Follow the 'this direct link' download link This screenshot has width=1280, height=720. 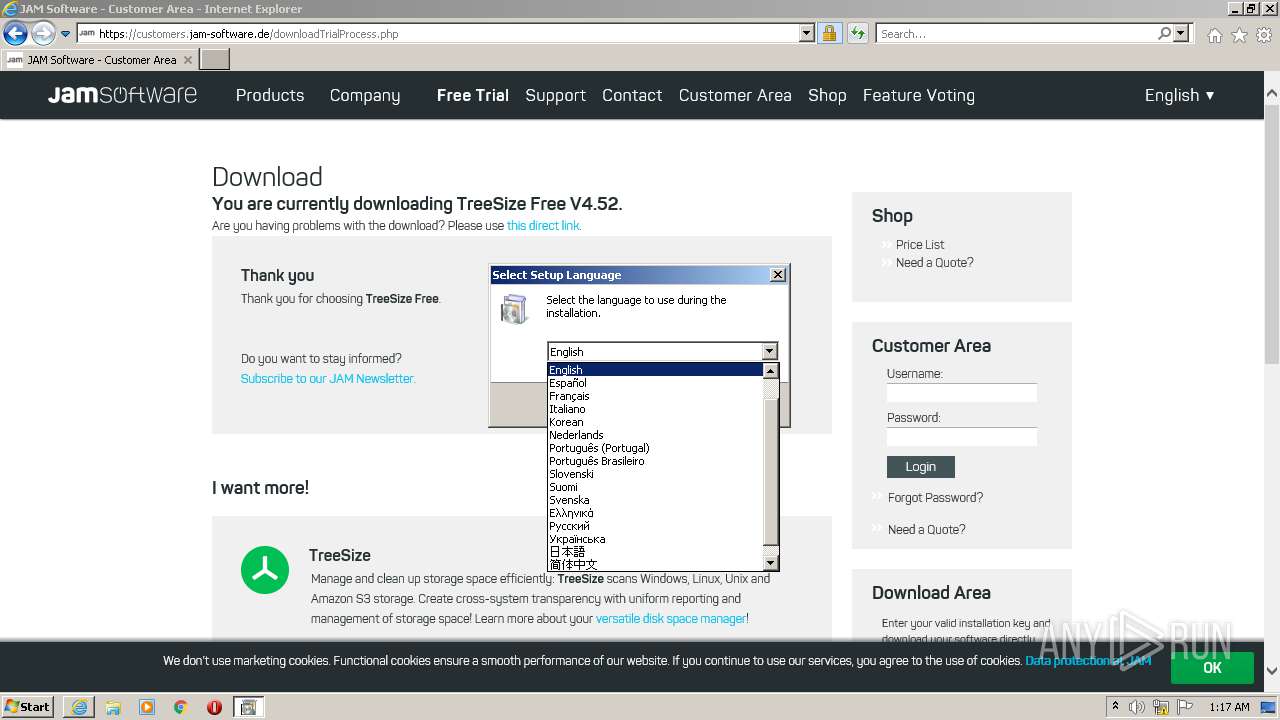544,226
